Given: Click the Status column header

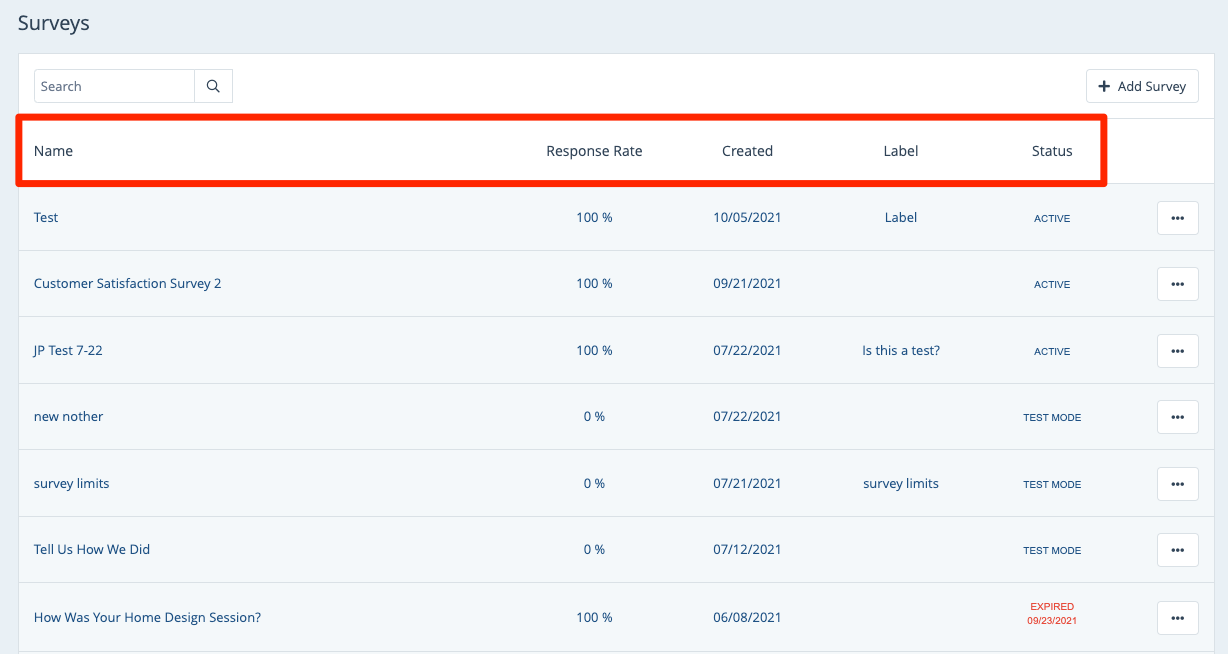Looking at the screenshot, I should coord(1052,151).
